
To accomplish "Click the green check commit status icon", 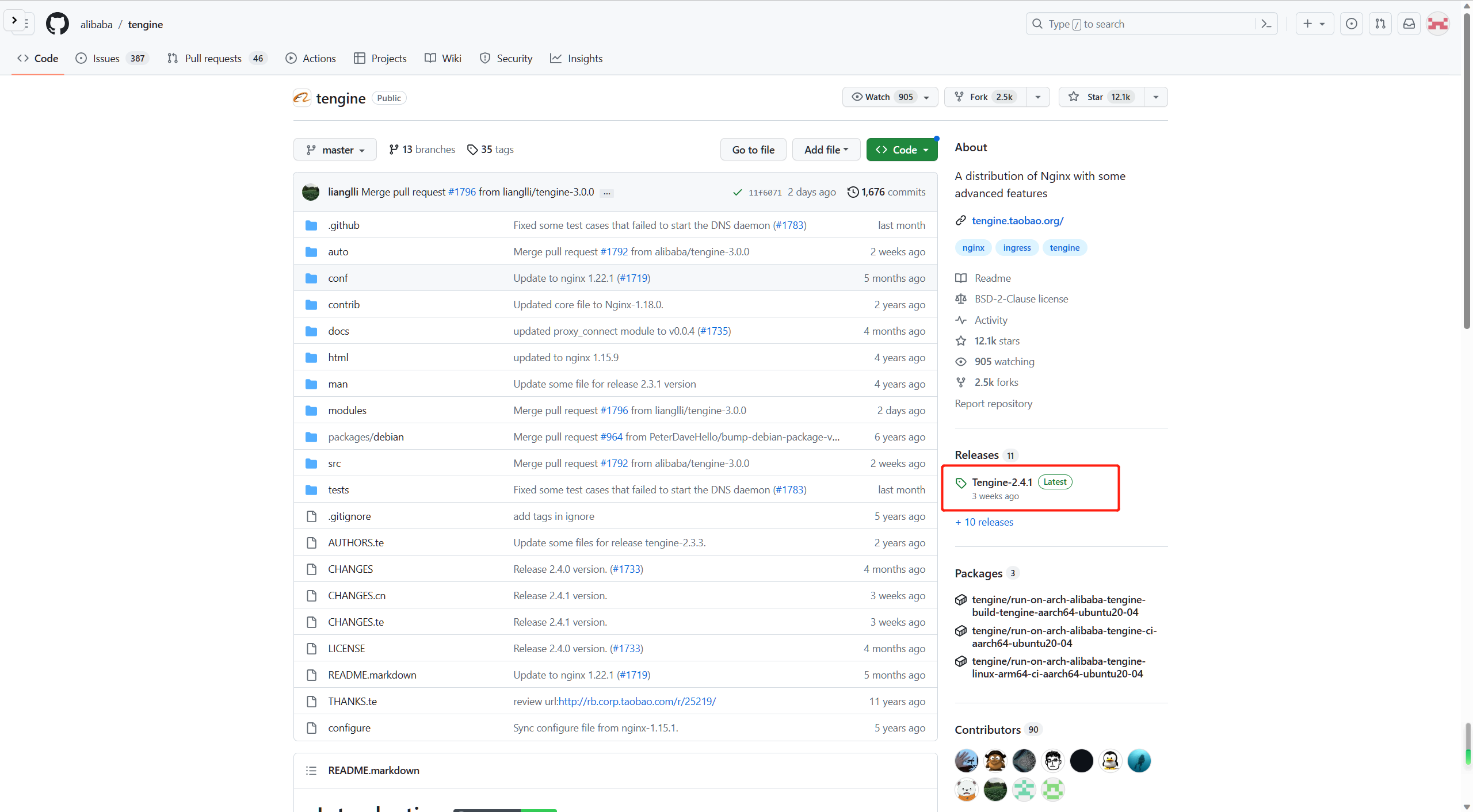I will point(737,192).
